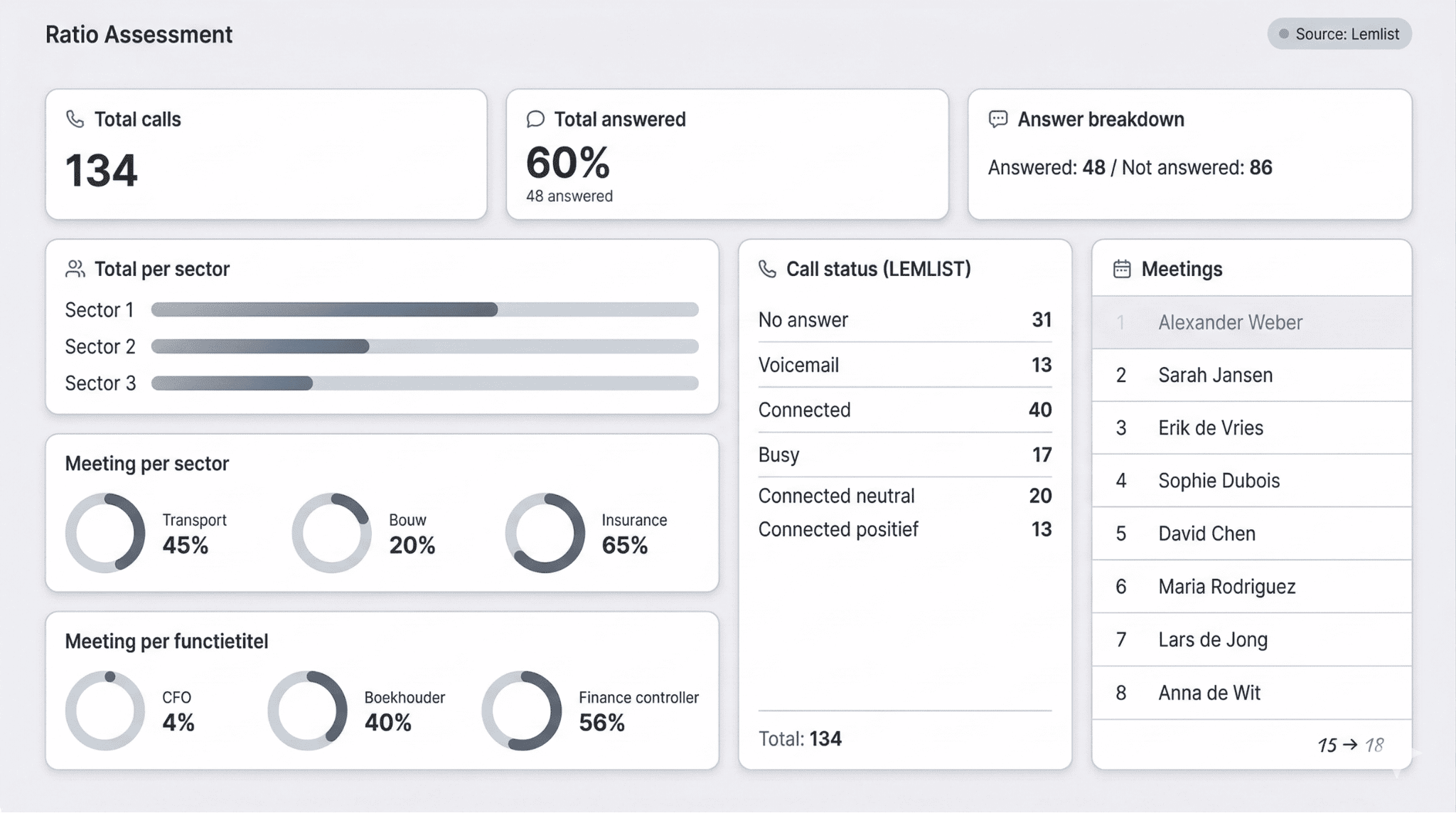Click the speech bubble icon beside Total answered
1456x813 pixels.
pyautogui.click(x=535, y=119)
